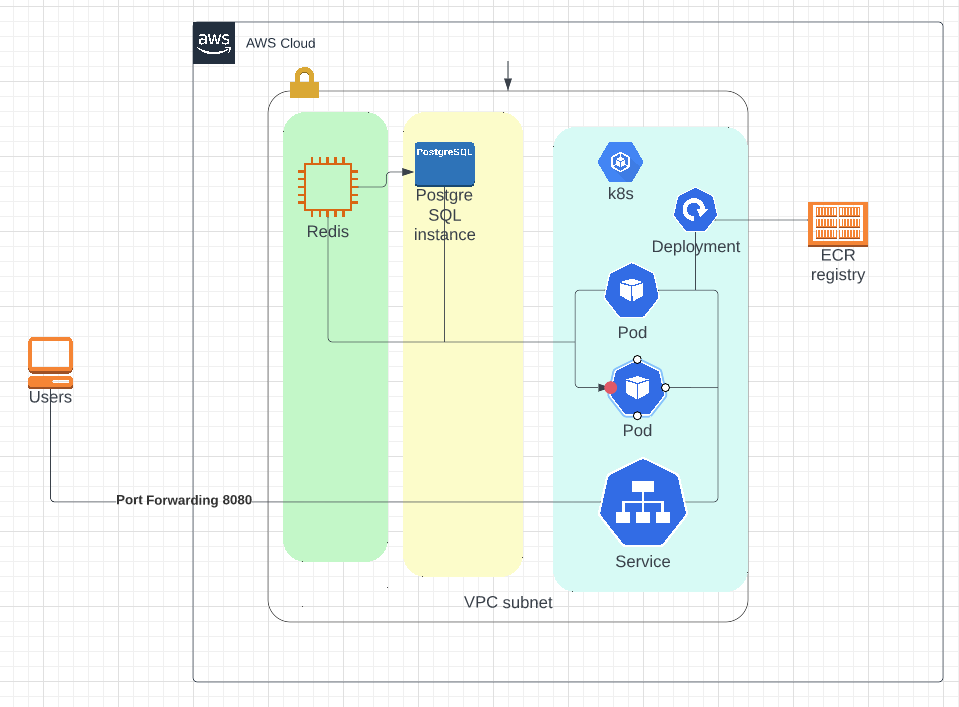
Task: Select the Service network icon
Action: tap(643, 502)
